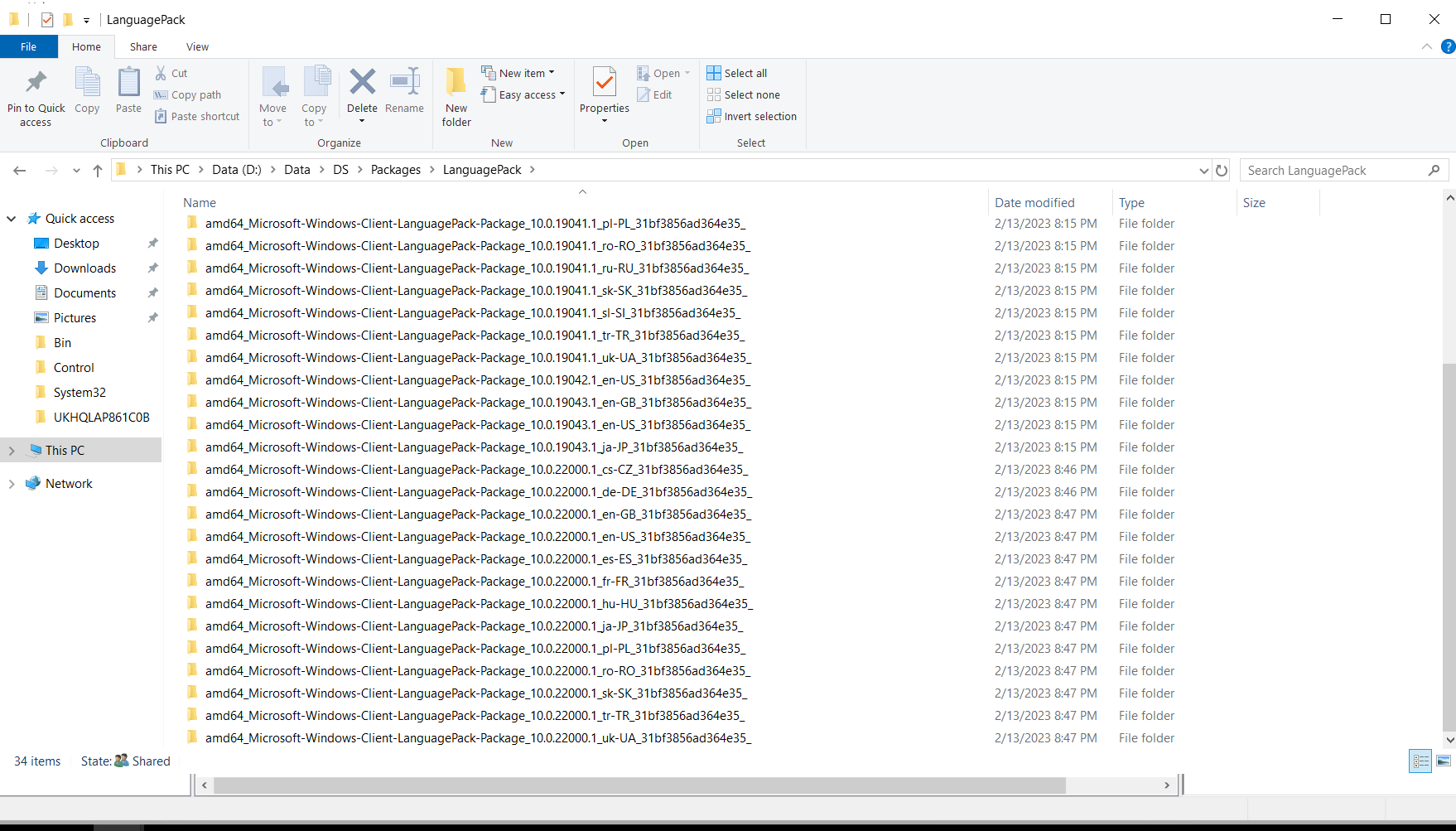
Task: Open the Move to menu
Action: [x=272, y=97]
